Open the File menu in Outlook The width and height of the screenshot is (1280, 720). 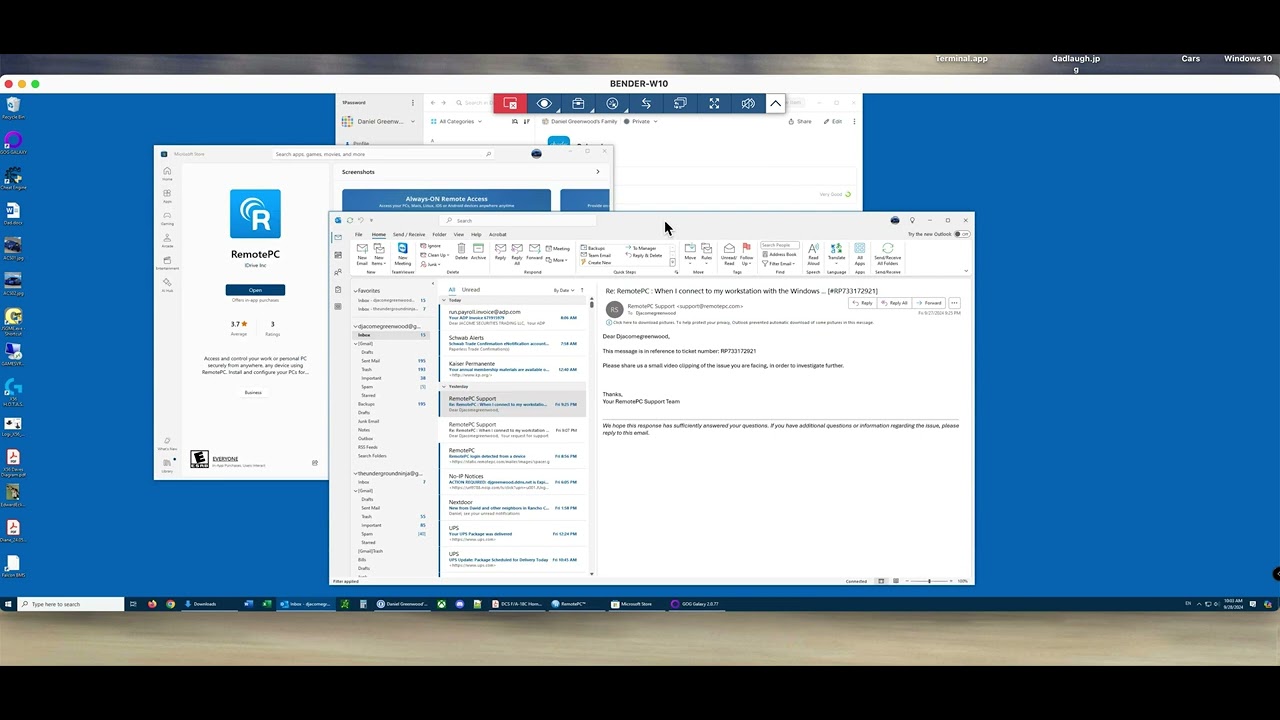pos(358,234)
